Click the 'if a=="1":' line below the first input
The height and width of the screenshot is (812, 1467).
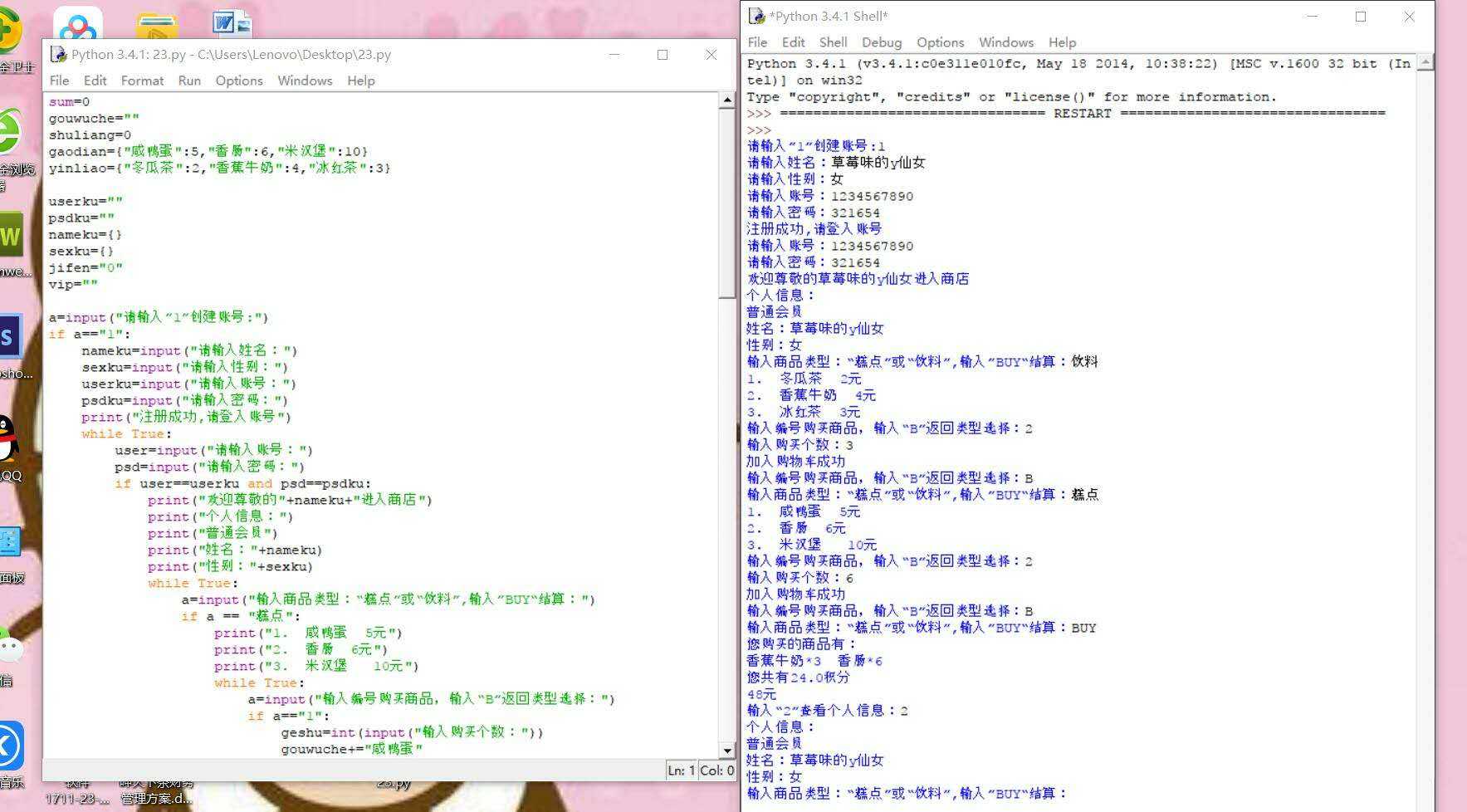pyautogui.click(x=90, y=334)
